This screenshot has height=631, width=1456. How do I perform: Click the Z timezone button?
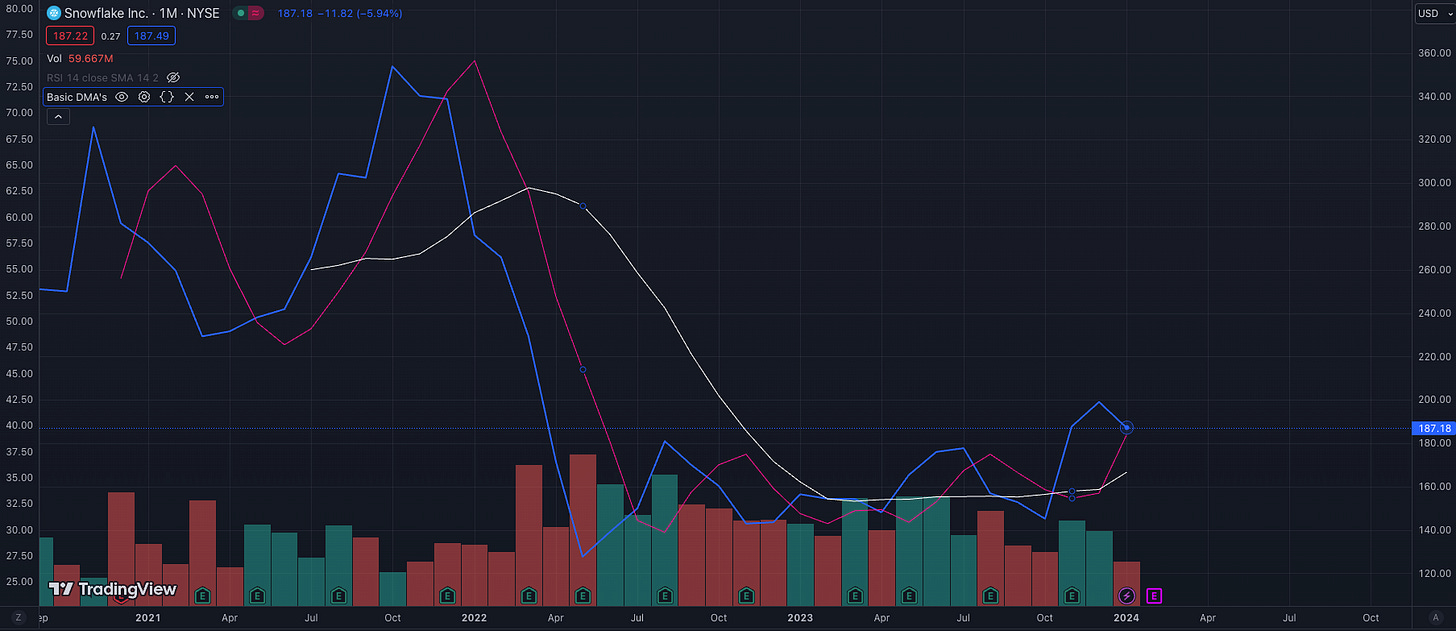tap(17, 619)
